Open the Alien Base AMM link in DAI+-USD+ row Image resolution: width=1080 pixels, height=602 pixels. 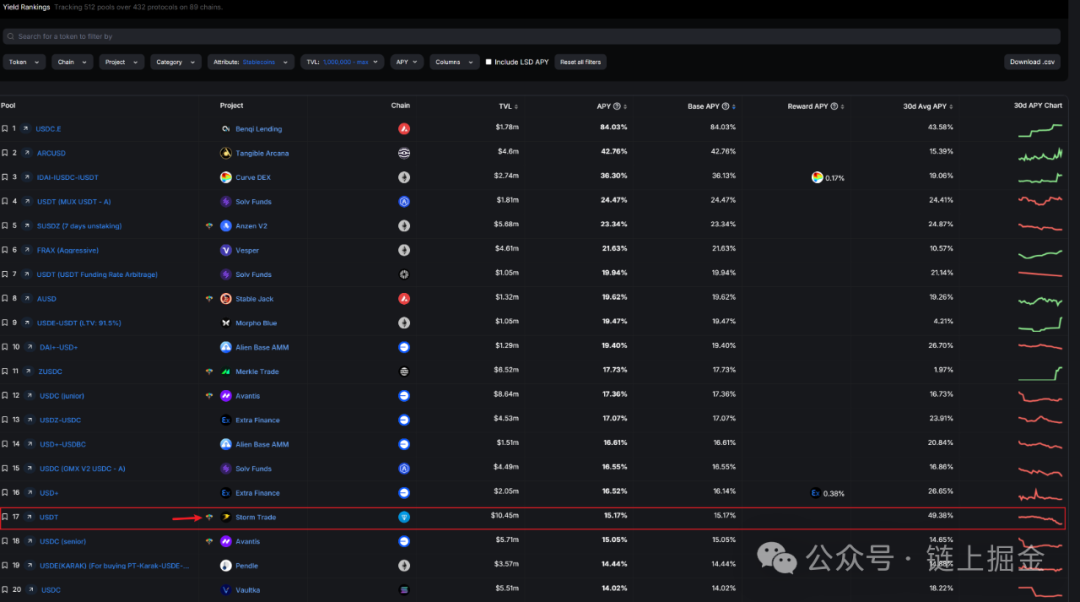(x=262, y=347)
